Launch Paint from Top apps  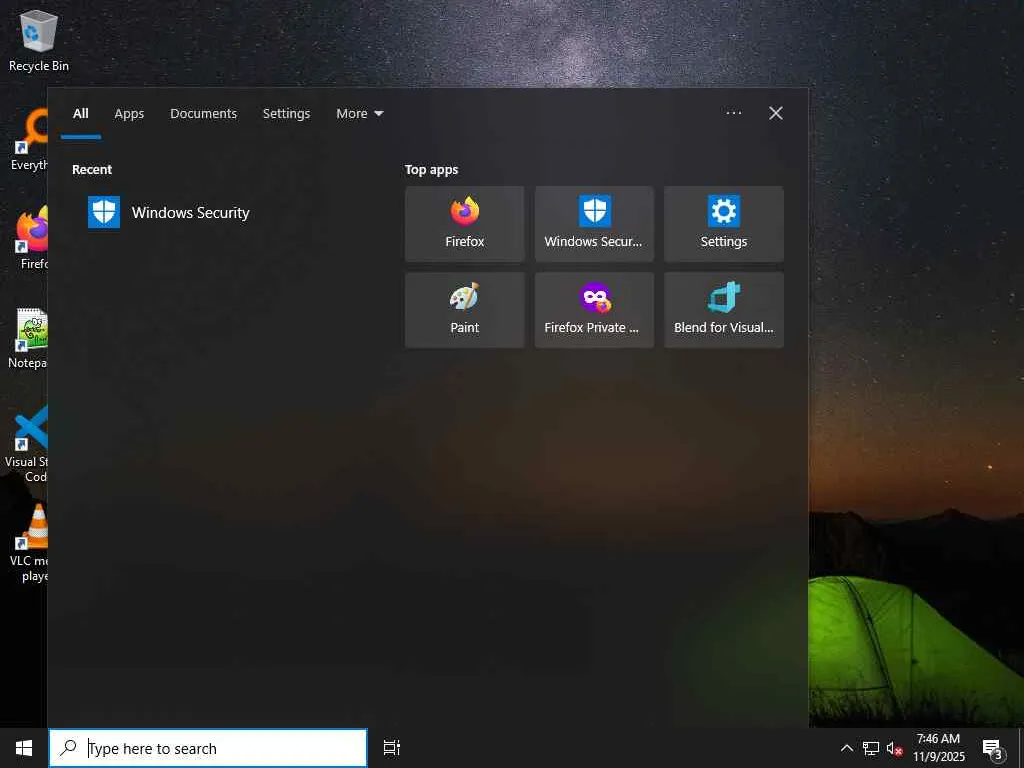464,310
